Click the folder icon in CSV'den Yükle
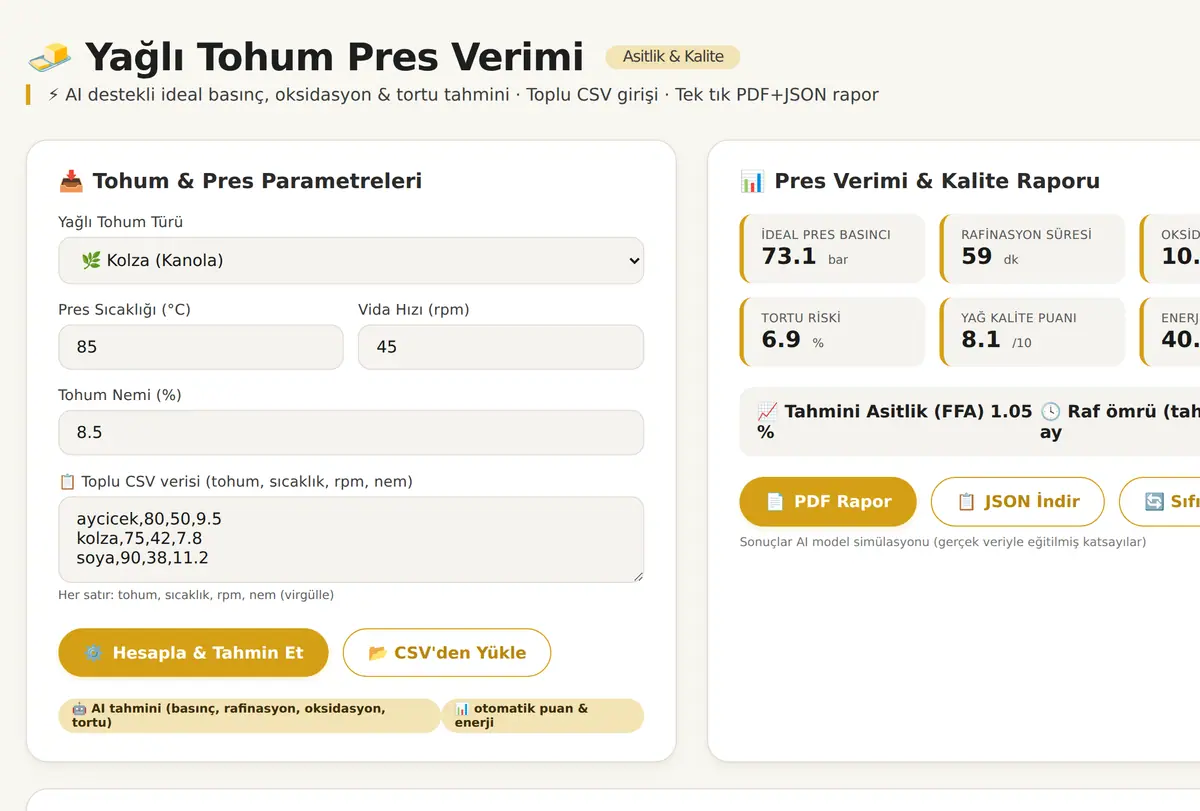1200x811 pixels. pos(377,653)
